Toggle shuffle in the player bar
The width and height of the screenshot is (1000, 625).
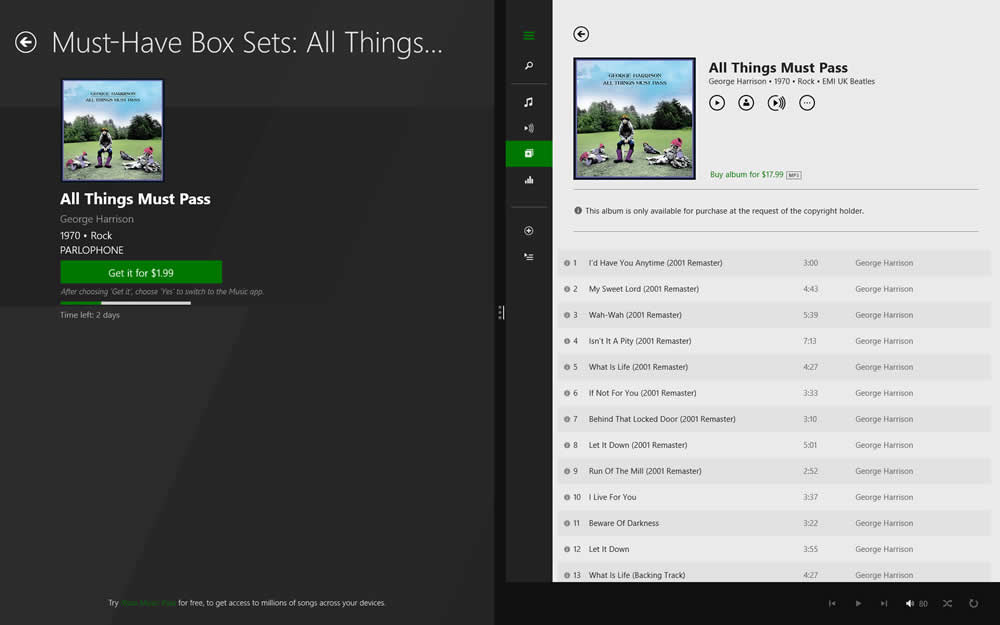(948, 603)
